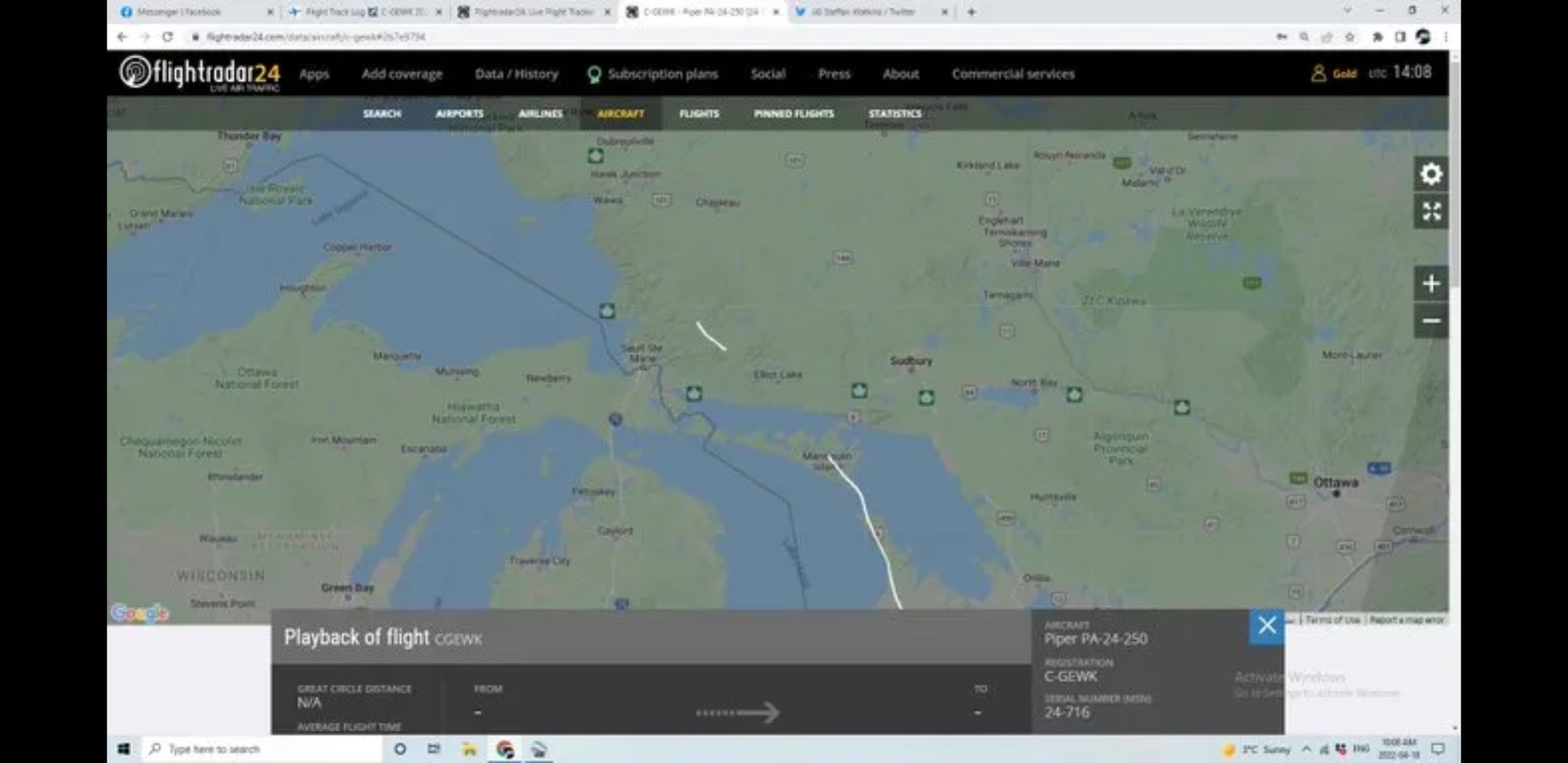Open Subscription plans
Viewport: 1568px width, 763px height.
pos(653,74)
